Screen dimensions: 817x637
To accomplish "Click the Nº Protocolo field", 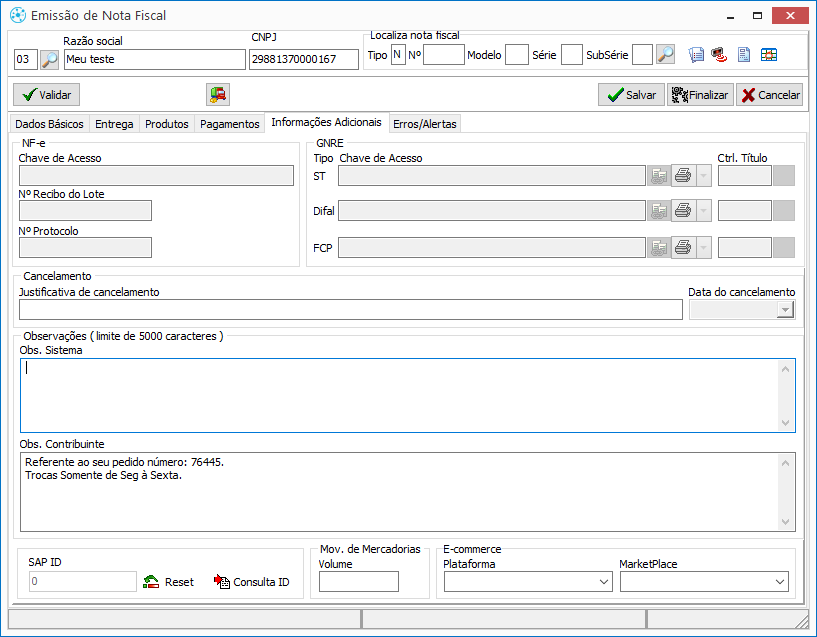I will coord(85,248).
